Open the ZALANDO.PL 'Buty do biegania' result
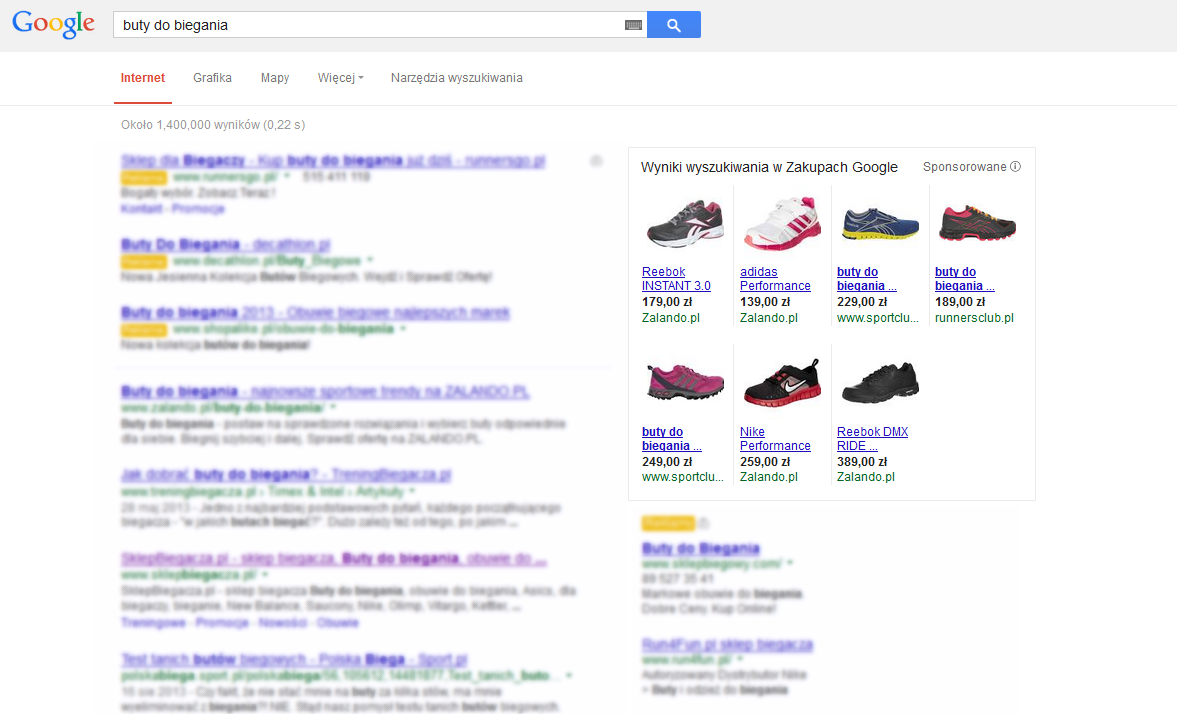The width and height of the screenshot is (1177, 714). pos(325,392)
